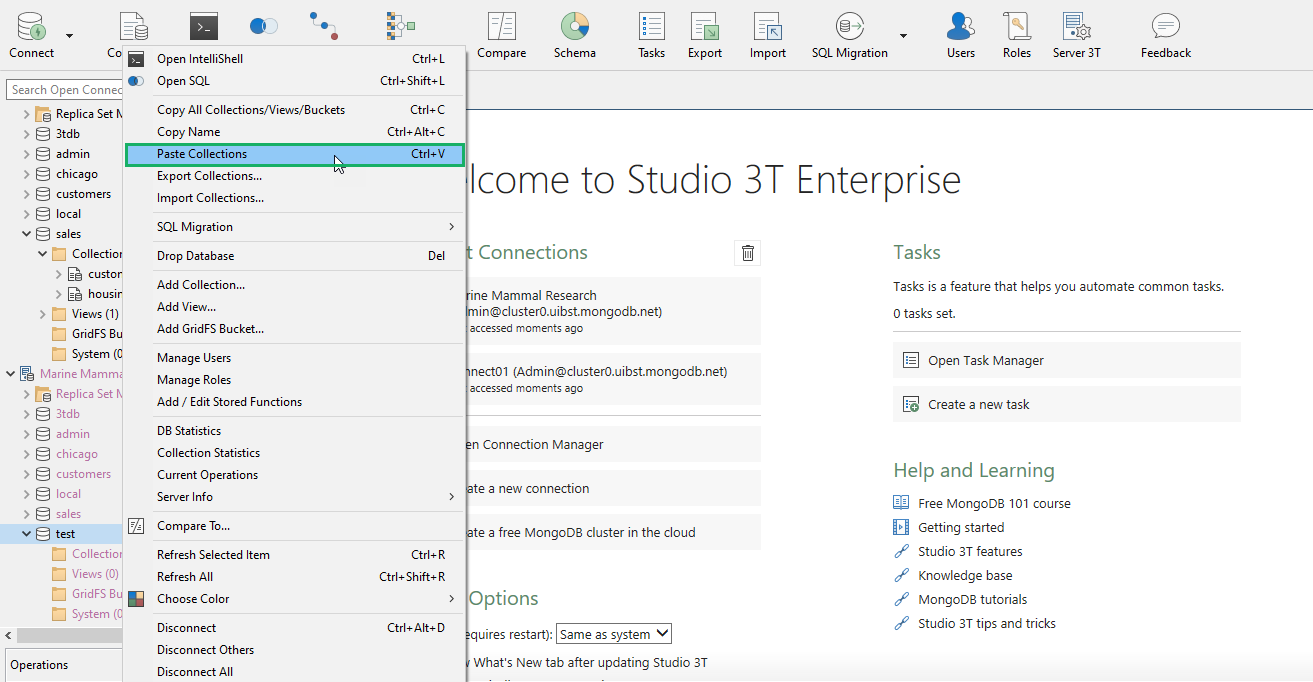The image size is (1313, 682).
Task: Click "Open Task Manager"
Action: point(986,359)
